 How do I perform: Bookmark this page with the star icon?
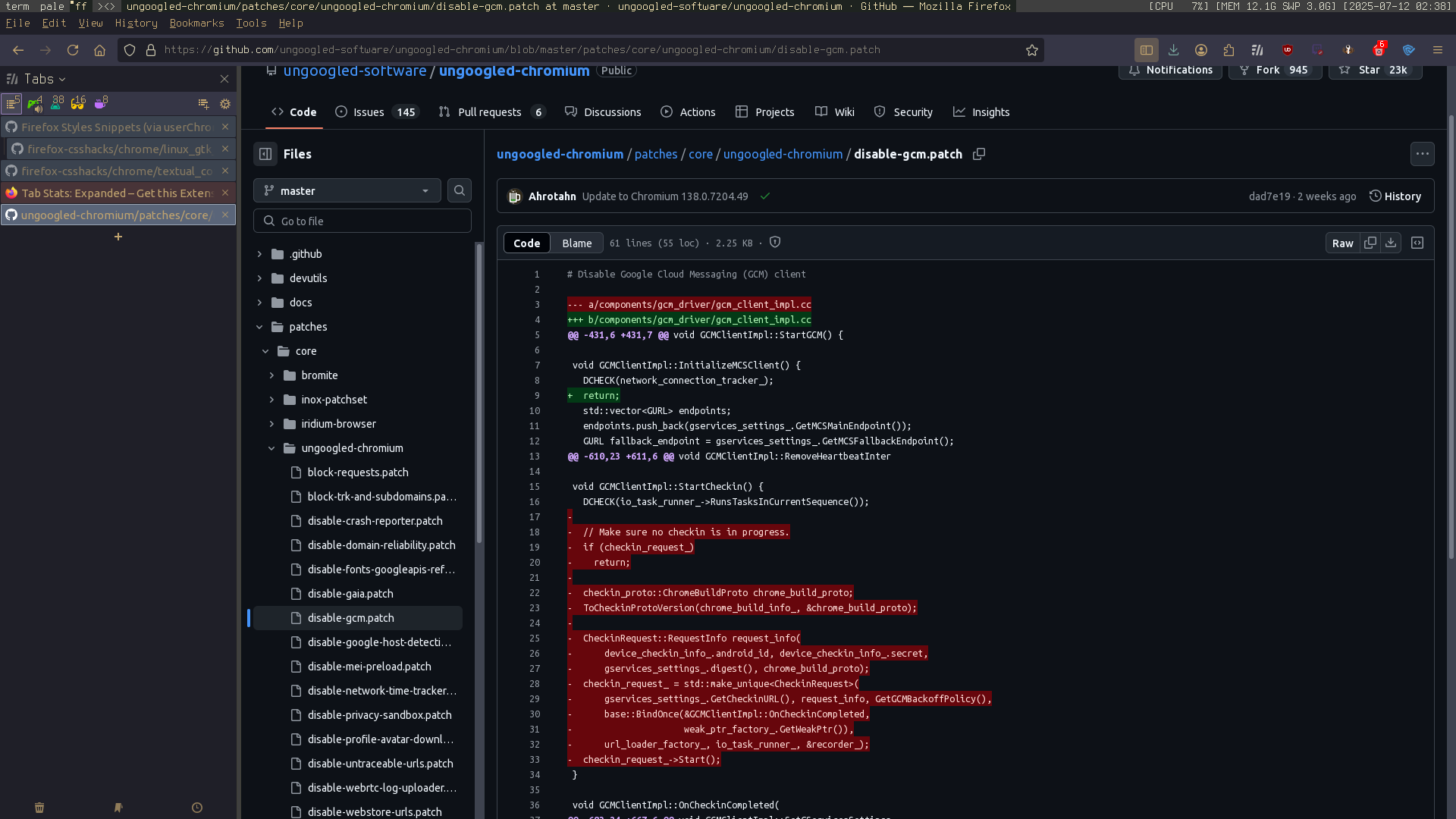[1031, 50]
